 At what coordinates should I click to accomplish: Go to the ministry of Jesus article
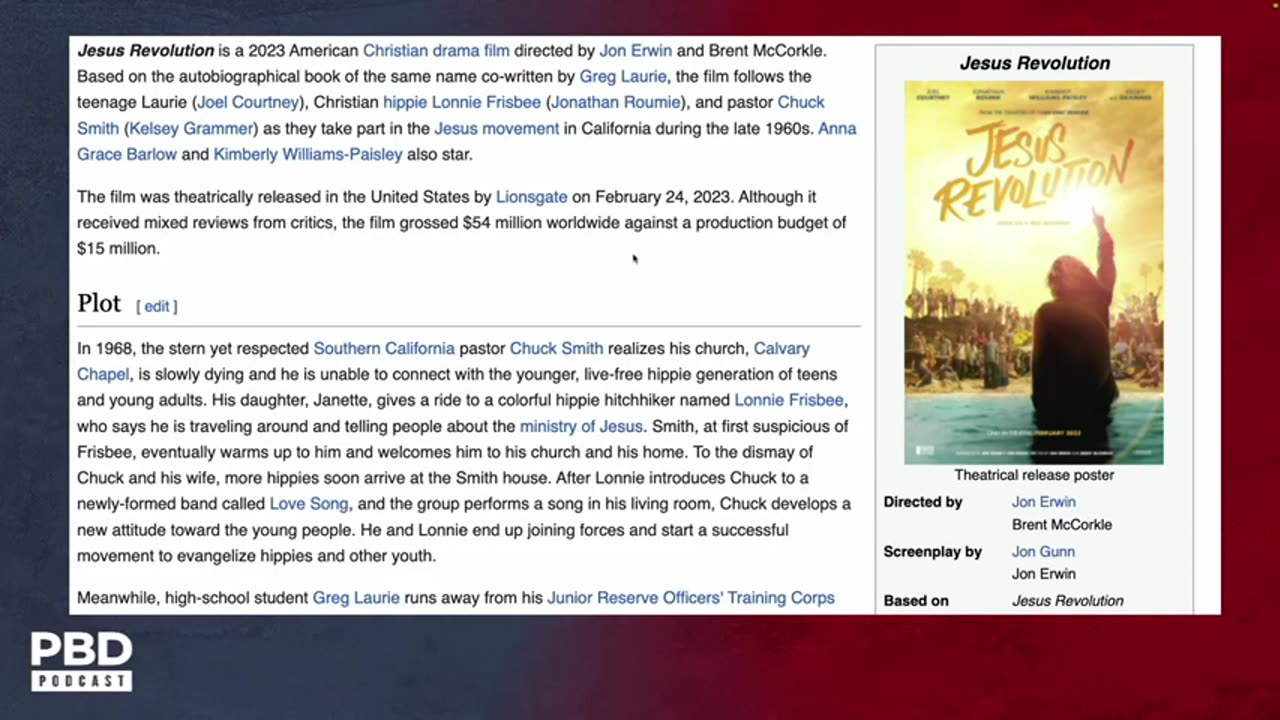tap(581, 426)
